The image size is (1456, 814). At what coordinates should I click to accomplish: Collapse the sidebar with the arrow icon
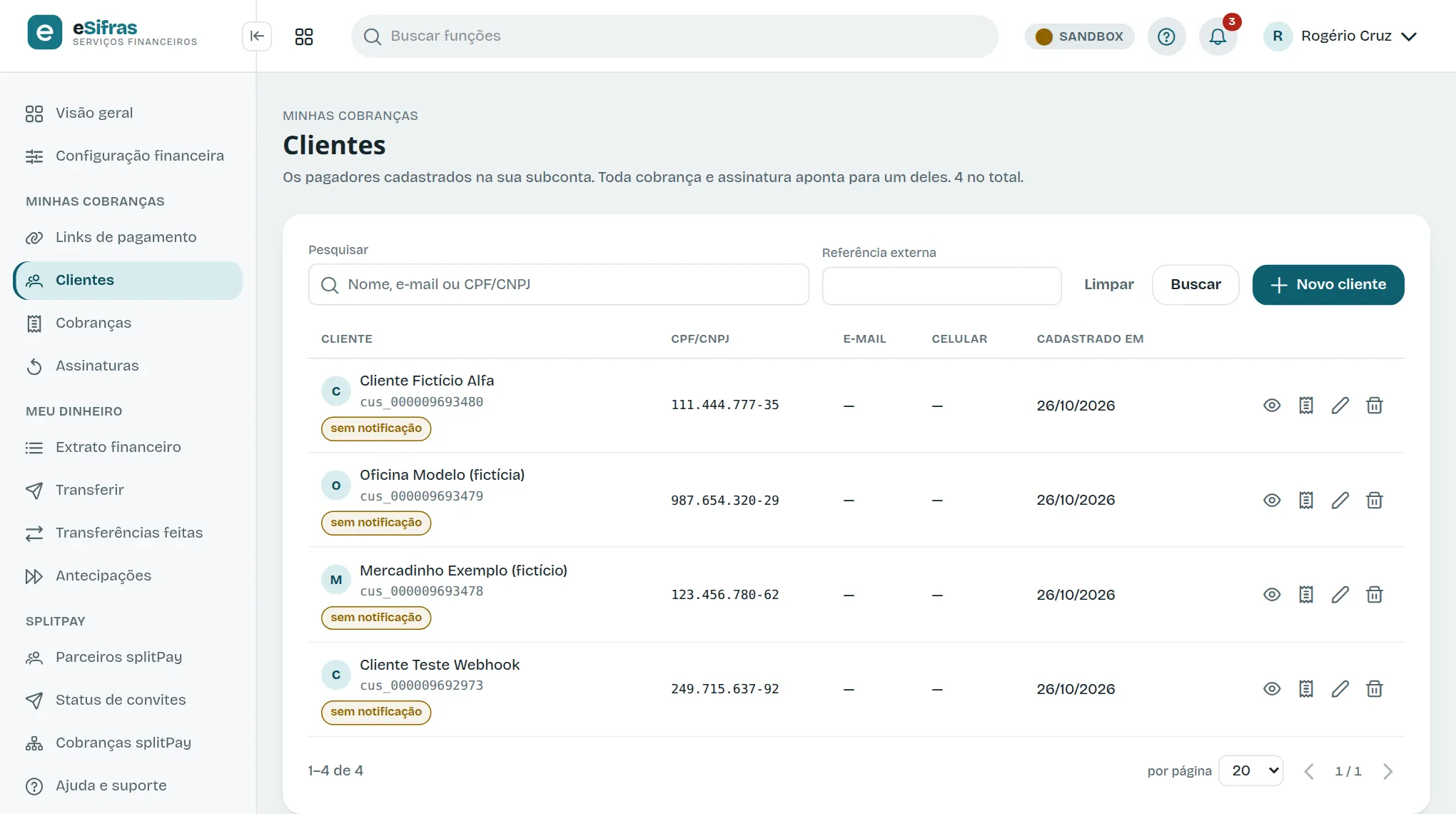[x=257, y=36]
